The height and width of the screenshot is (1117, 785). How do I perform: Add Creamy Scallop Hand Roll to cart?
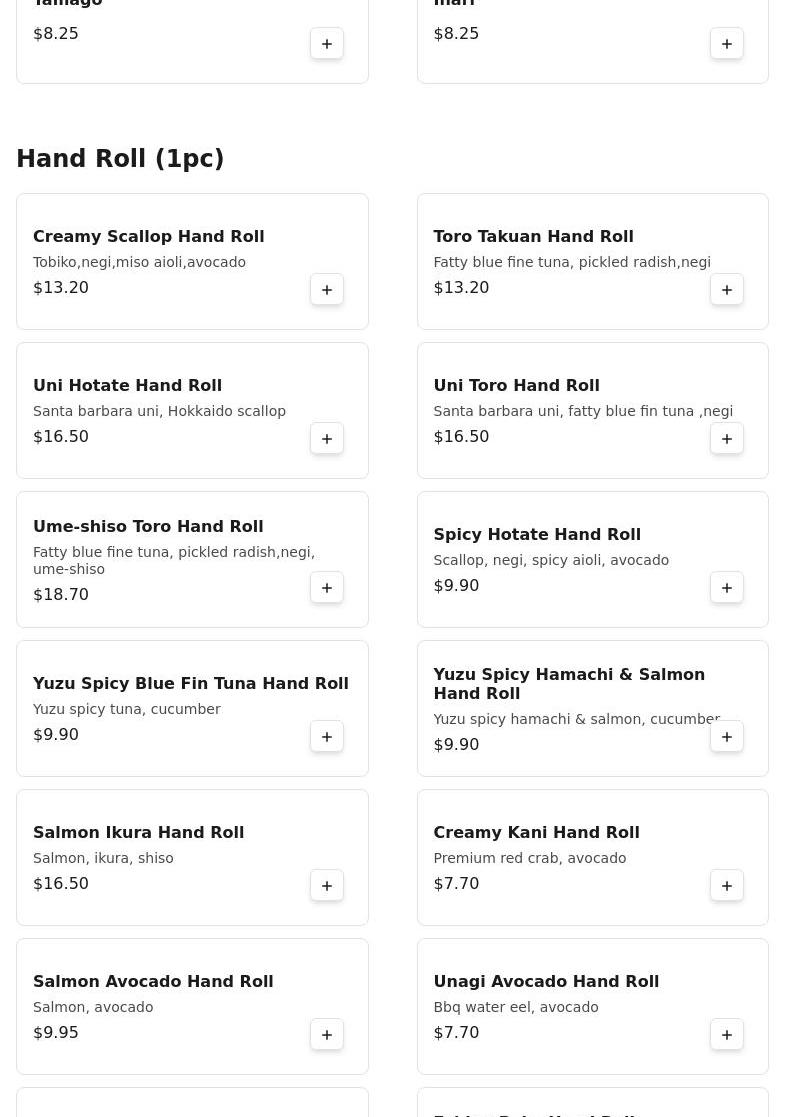(x=327, y=290)
